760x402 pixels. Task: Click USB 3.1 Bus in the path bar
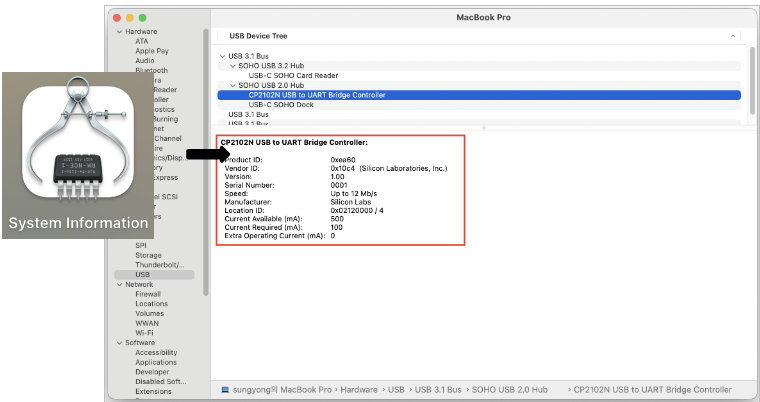(x=438, y=389)
